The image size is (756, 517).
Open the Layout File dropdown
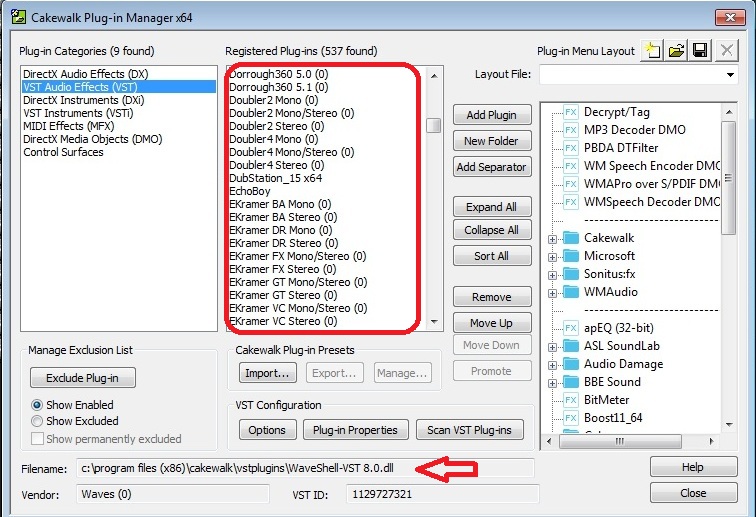pos(731,75)
